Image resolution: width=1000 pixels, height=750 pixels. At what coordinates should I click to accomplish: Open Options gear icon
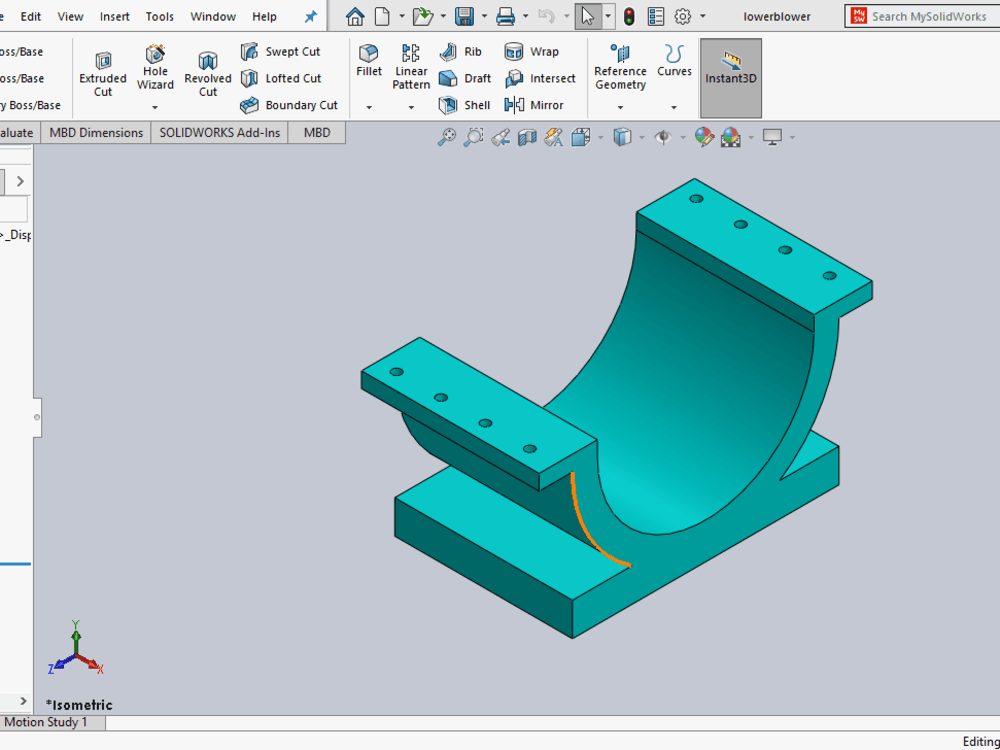[682, 17]
